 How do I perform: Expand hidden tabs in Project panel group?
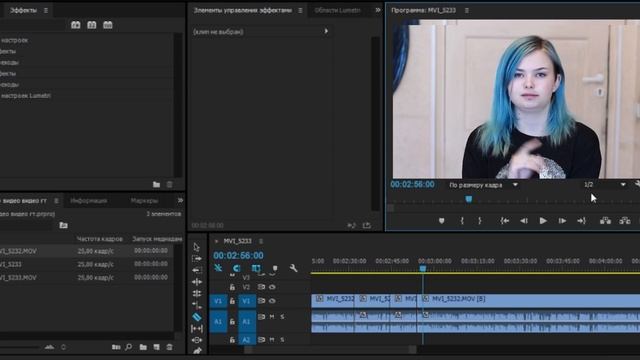[x=180, y=200]
